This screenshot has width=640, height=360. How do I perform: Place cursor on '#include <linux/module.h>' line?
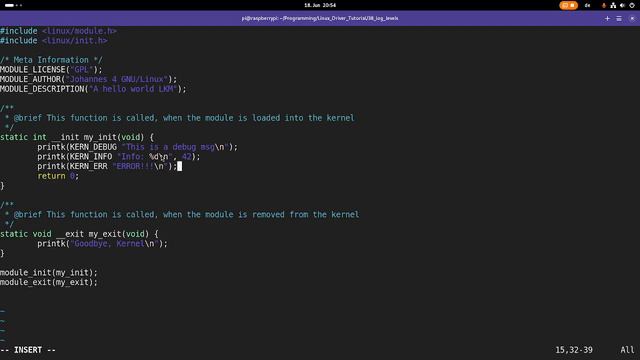coord(58,31)
